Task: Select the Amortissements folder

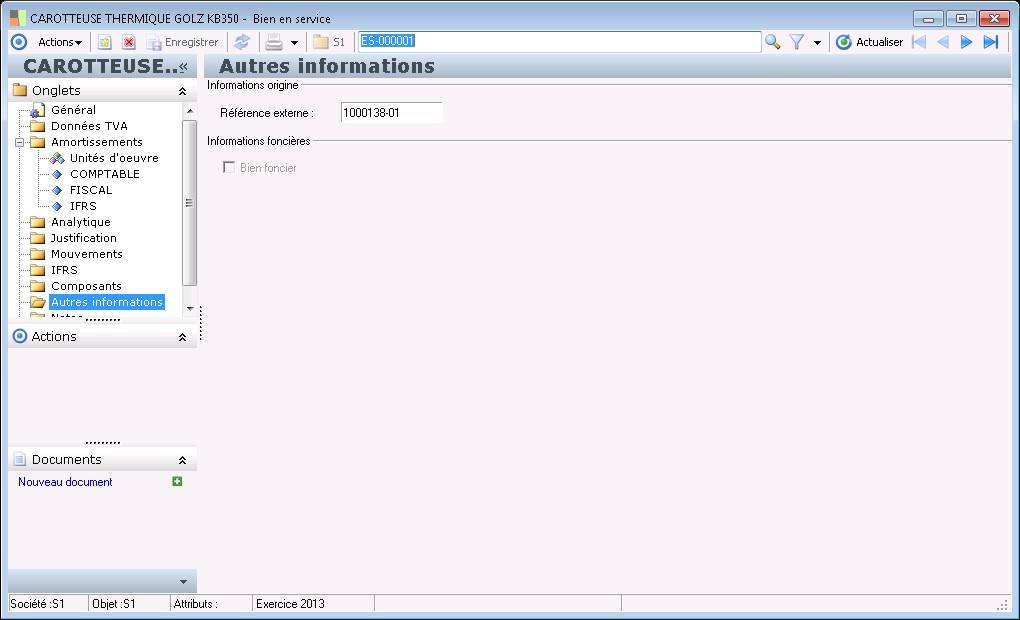Action: 96,142
